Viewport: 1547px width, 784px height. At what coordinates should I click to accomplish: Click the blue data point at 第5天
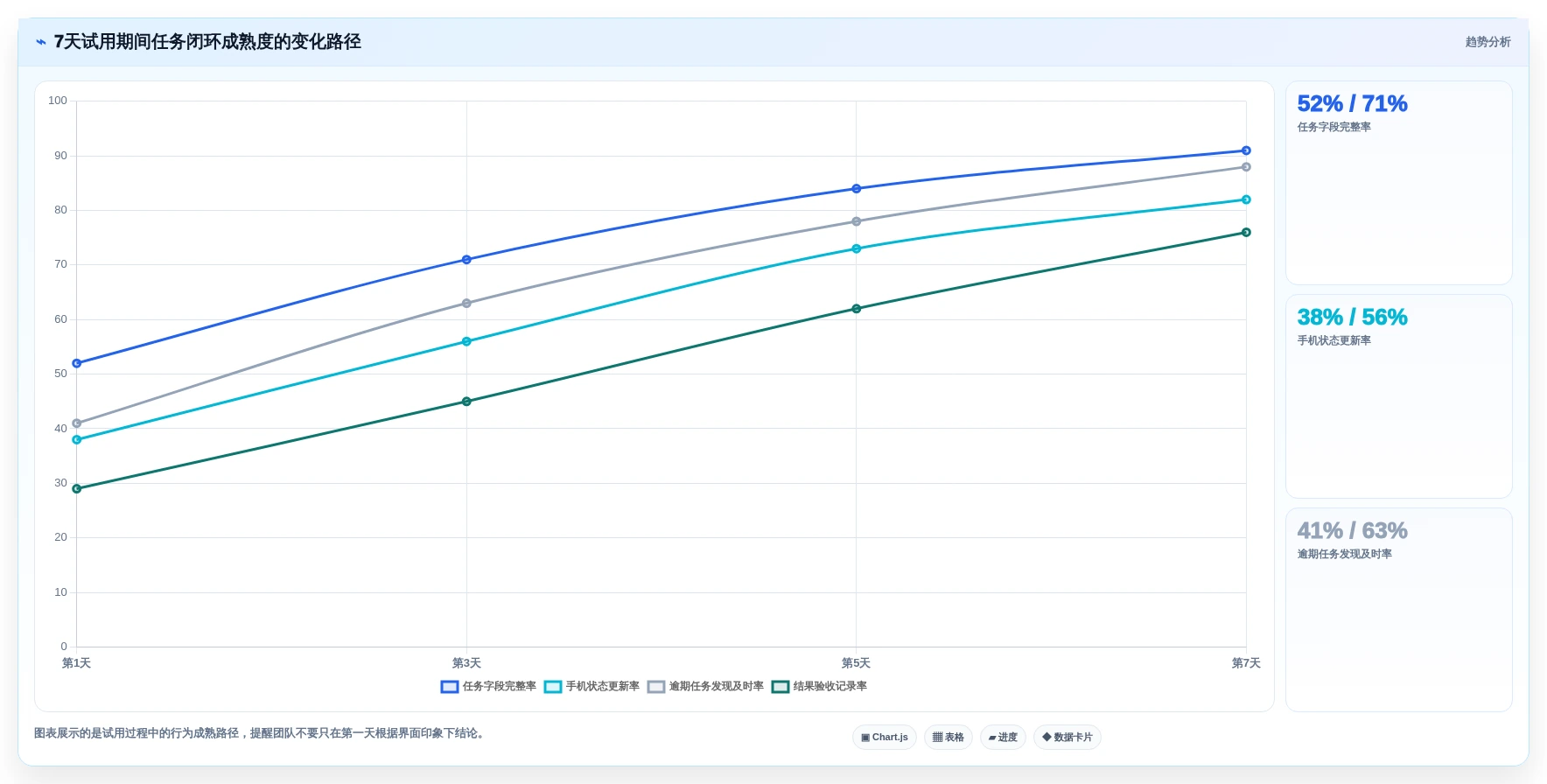857,189
